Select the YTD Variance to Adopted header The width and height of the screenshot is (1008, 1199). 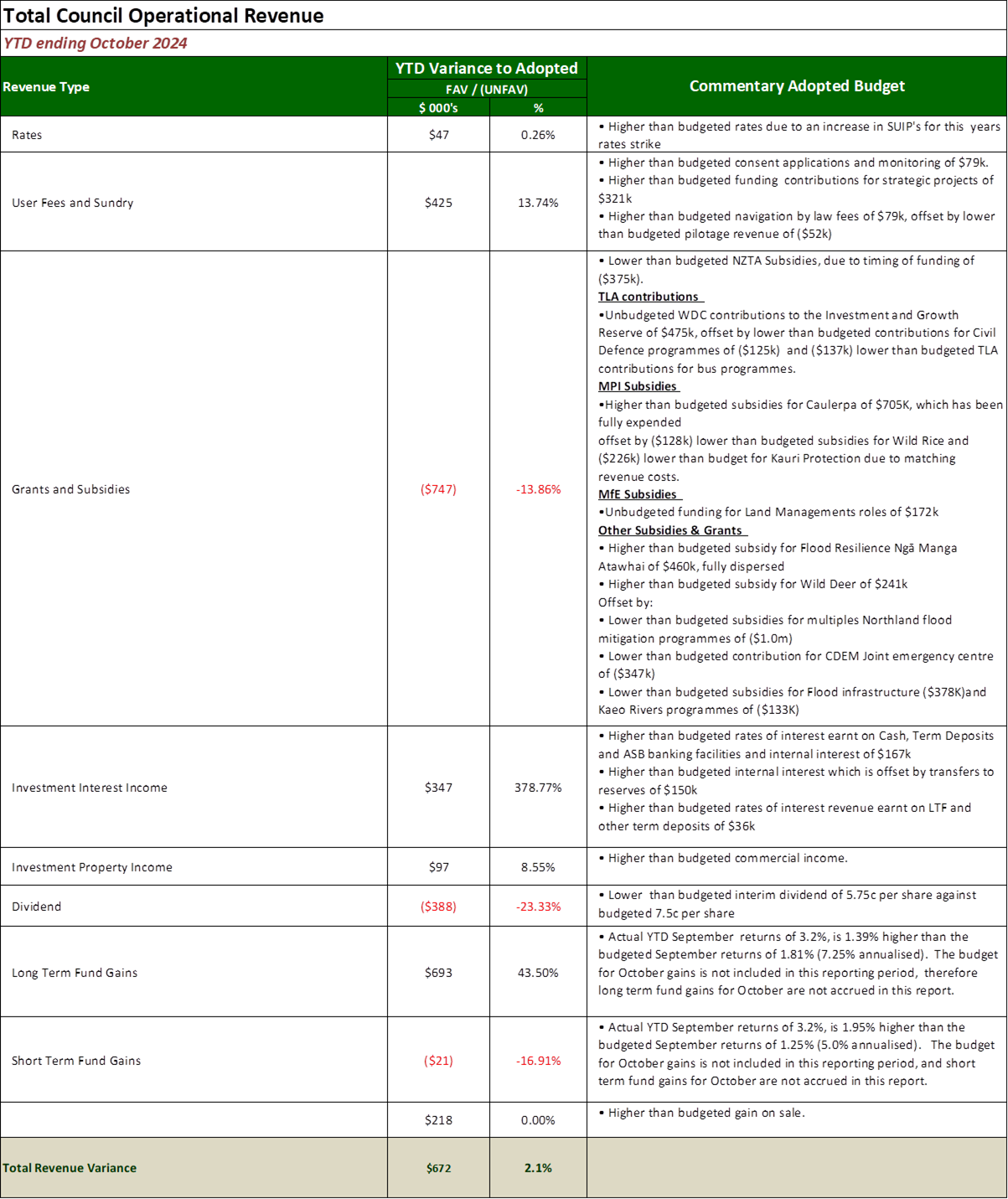coord(487,69)
